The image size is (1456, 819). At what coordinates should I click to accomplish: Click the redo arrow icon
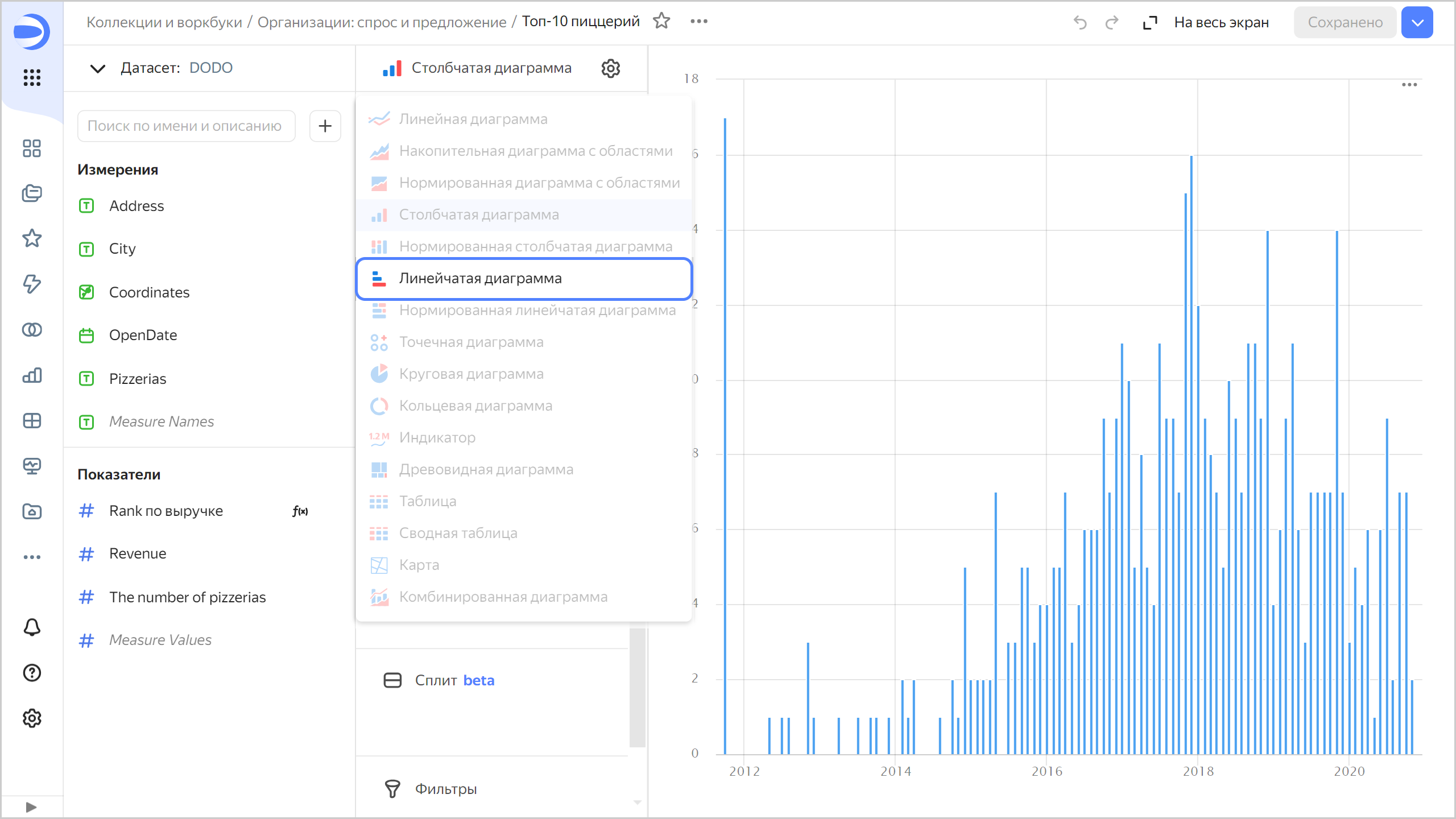point(1111,23)
